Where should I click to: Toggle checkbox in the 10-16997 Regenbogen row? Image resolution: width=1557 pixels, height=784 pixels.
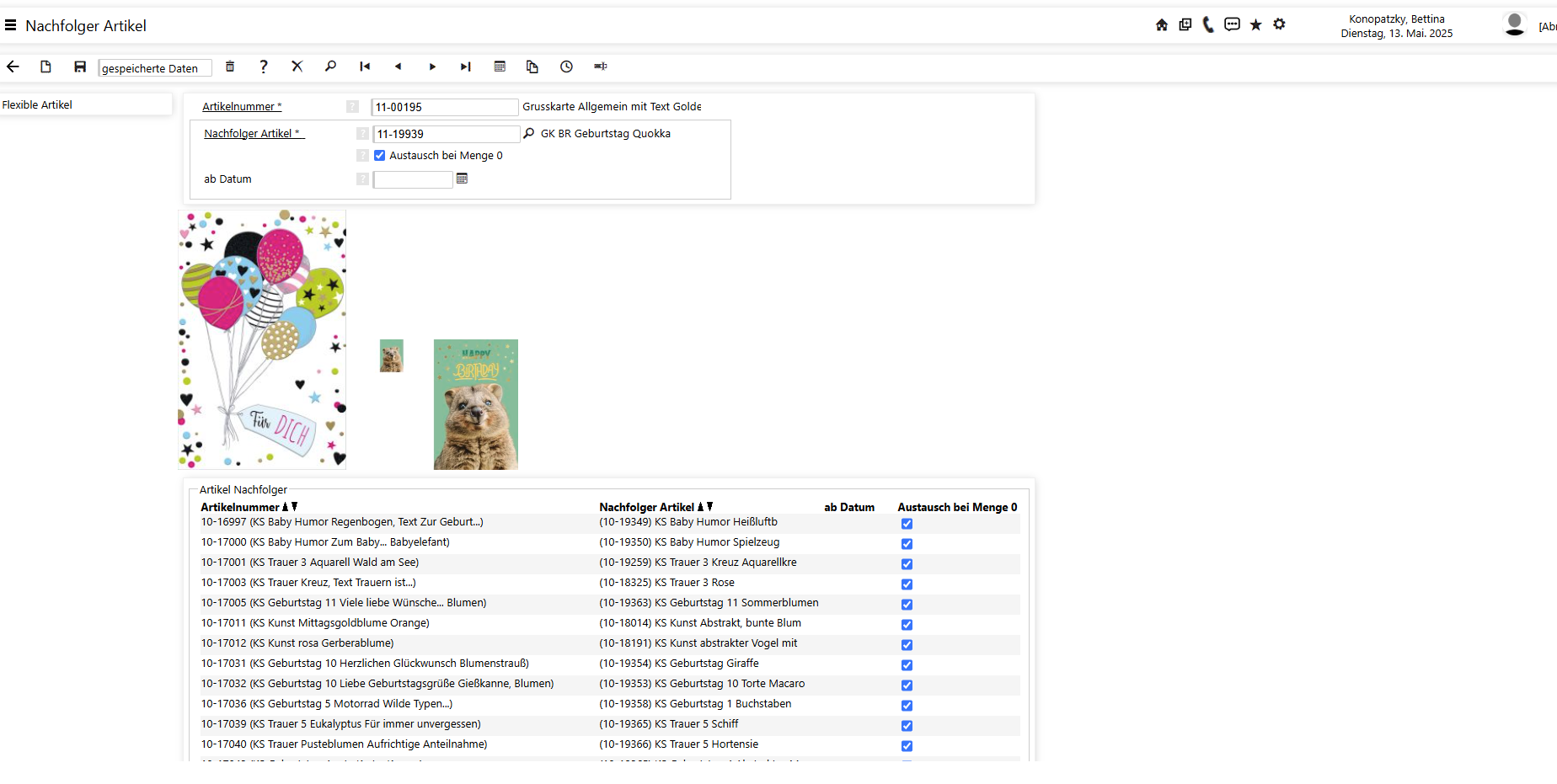(907, 524)
